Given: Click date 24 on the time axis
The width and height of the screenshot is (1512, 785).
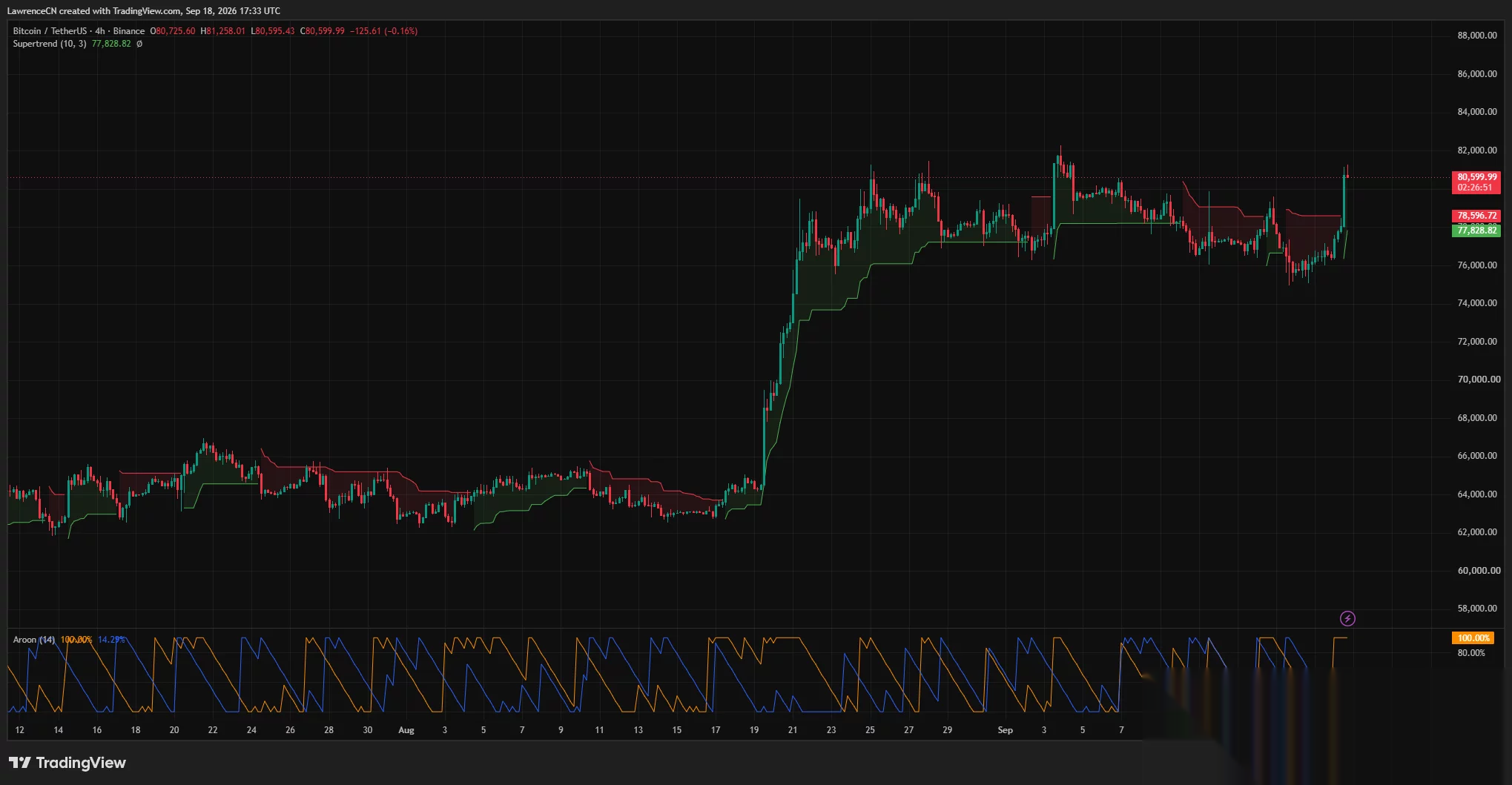Looking at the screenshot, I should (251, 730).
